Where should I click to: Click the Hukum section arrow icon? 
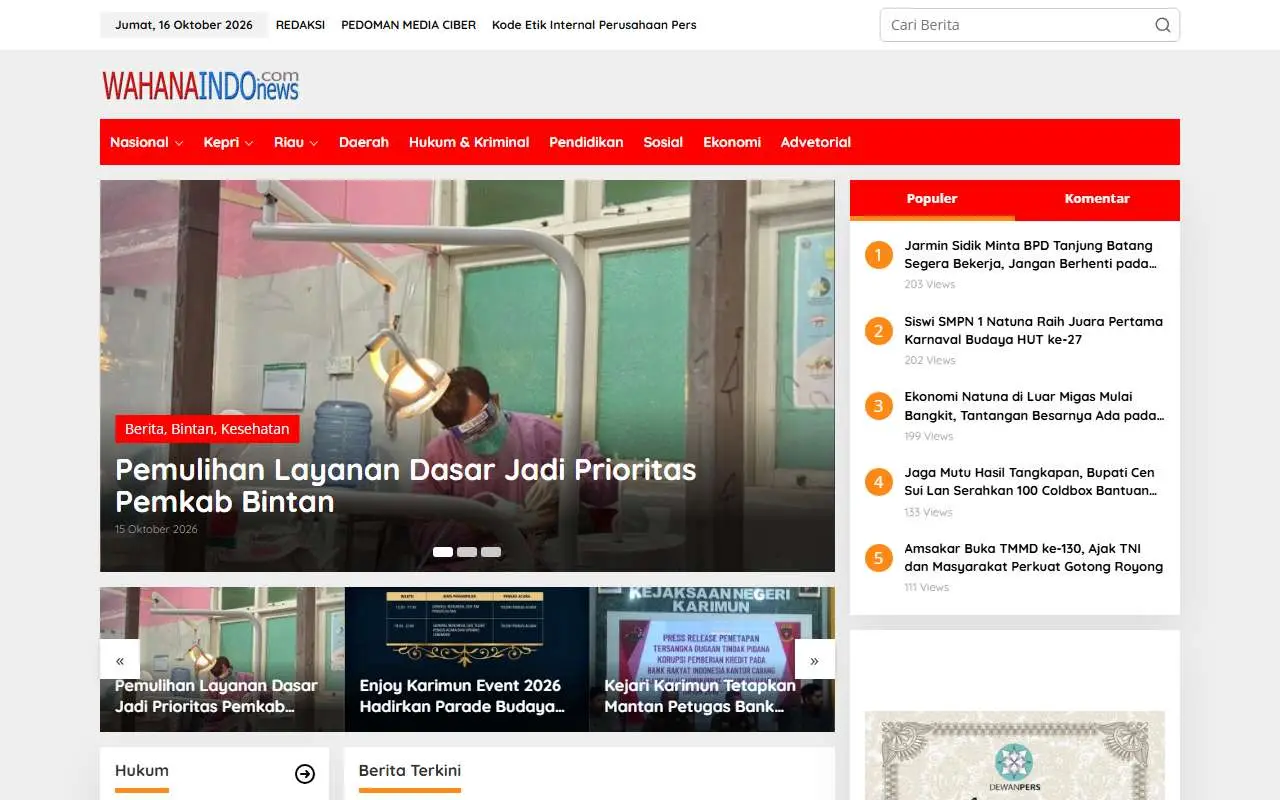pos(305,774)
